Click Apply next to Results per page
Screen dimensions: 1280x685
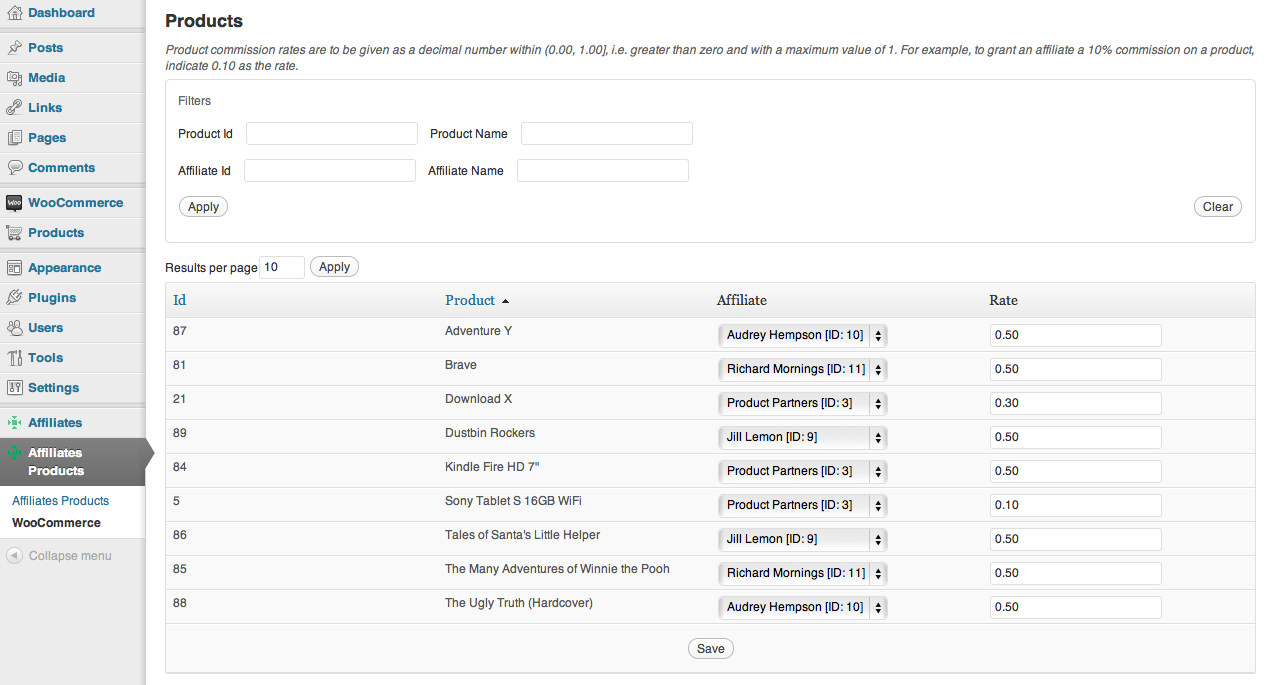pos(334,267)
